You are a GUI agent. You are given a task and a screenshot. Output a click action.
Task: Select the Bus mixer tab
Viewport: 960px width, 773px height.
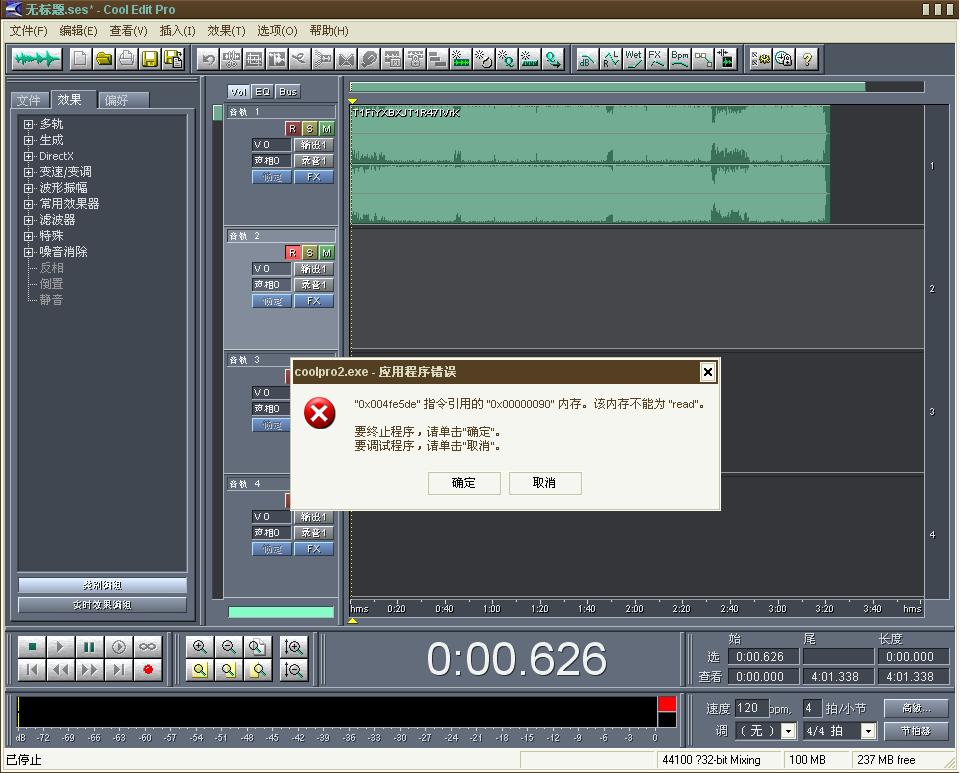point(287,92)
